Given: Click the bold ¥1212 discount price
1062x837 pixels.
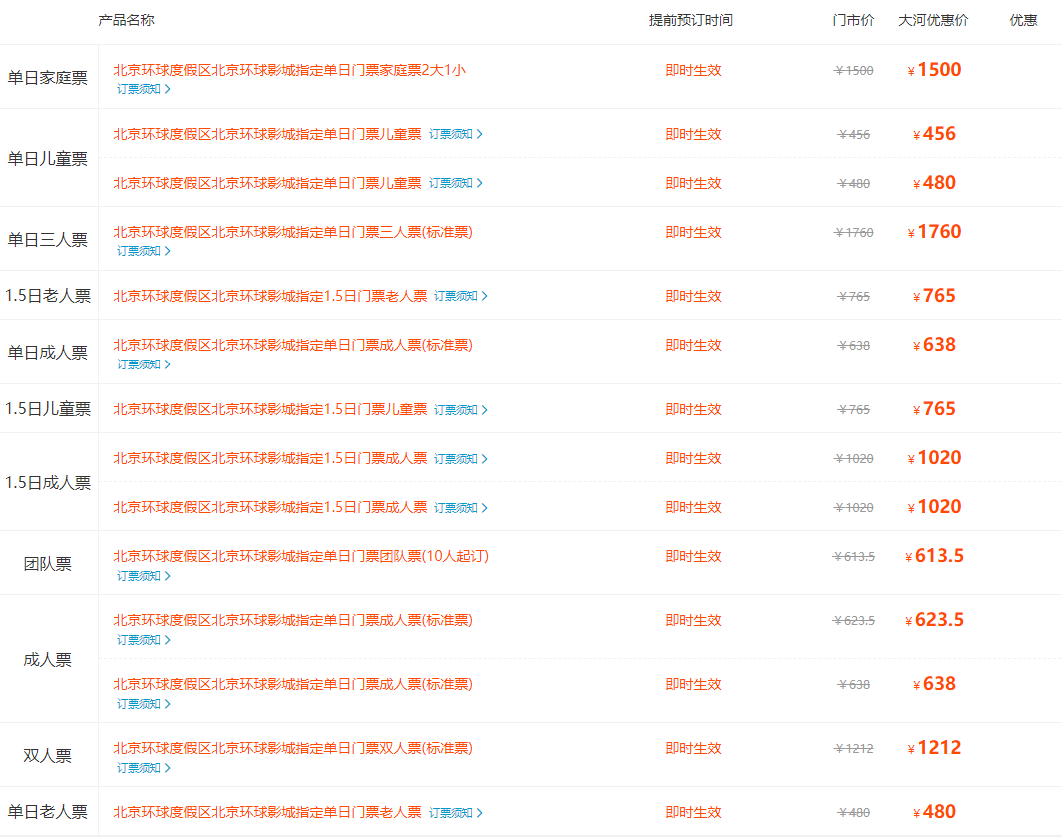Looking at the screenshot, I should point(934,748).
